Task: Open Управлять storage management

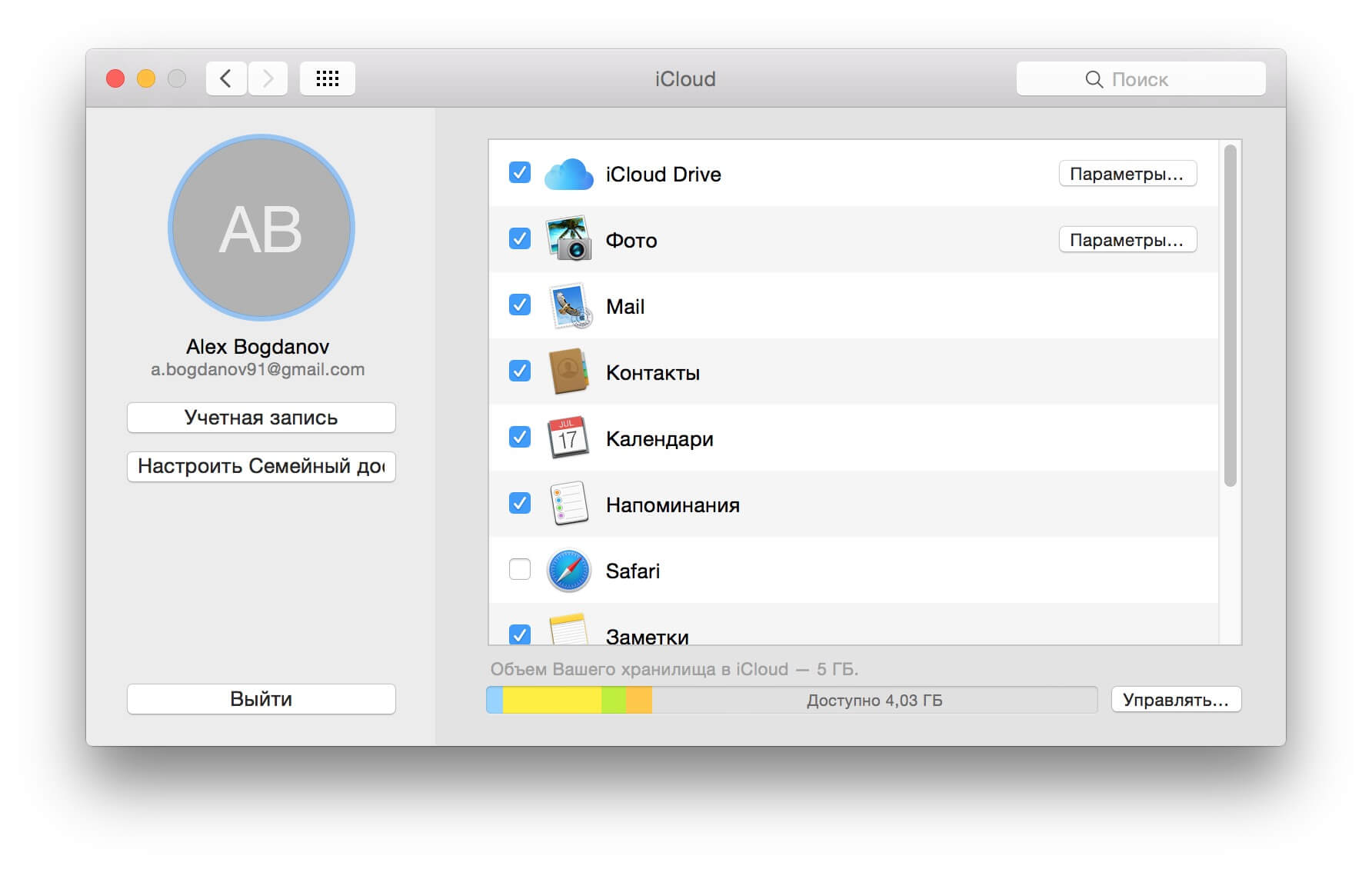Action: pyautogui.click(x=1176, y=699)
